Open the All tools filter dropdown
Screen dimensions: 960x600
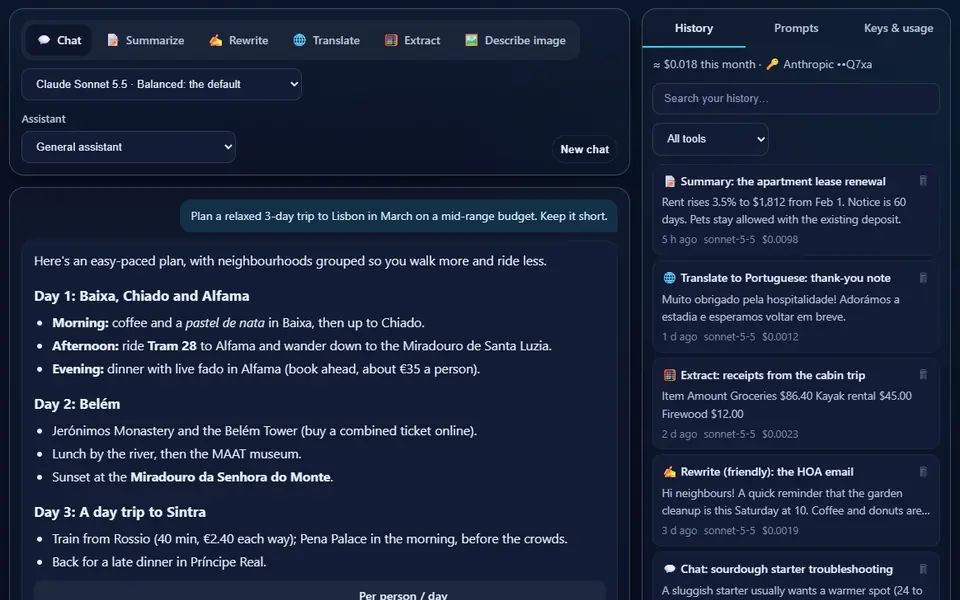pyautogui.click(x=710, y=139)
